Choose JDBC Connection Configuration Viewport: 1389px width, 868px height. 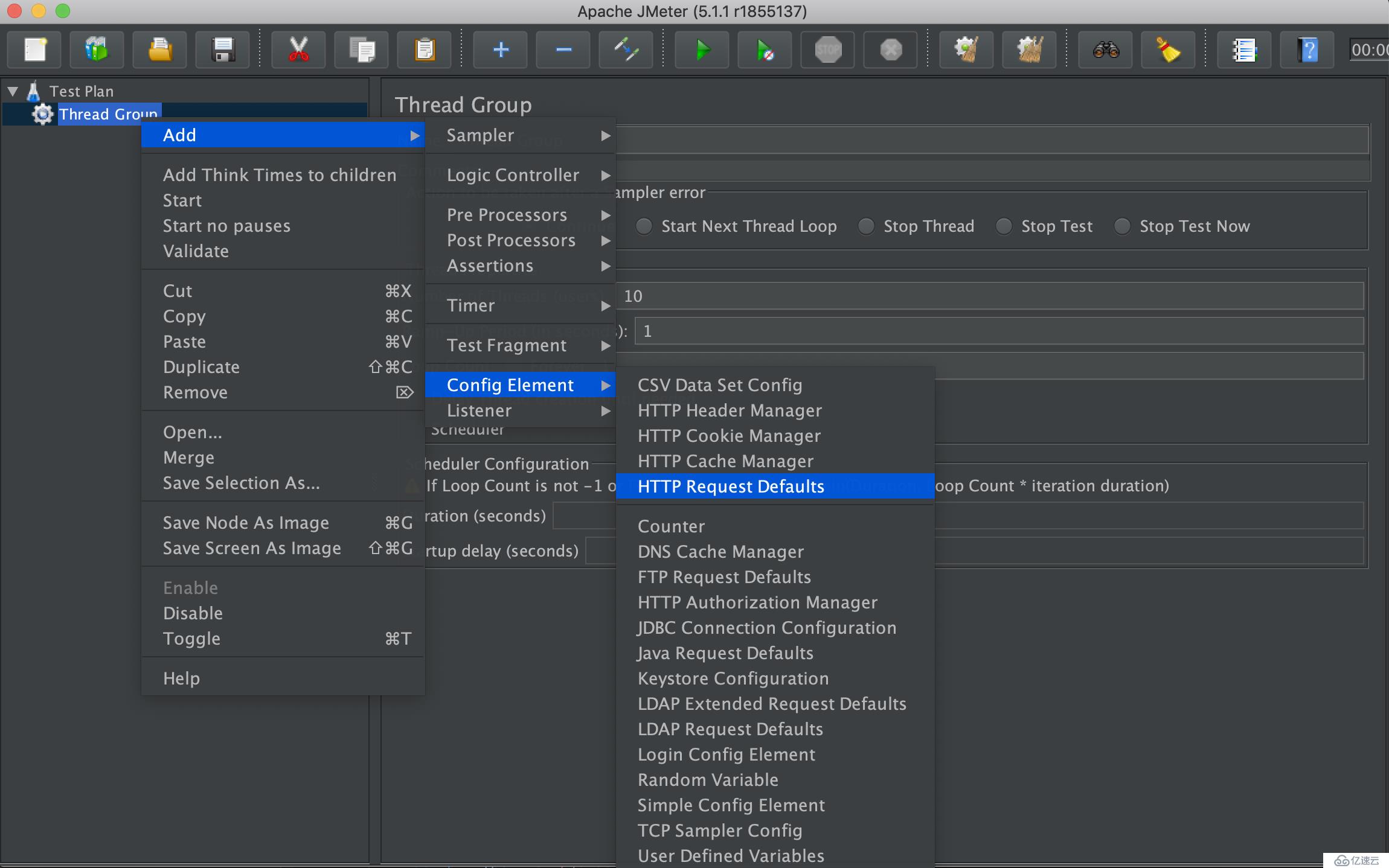pyautogui.click(x=775, y=628)
